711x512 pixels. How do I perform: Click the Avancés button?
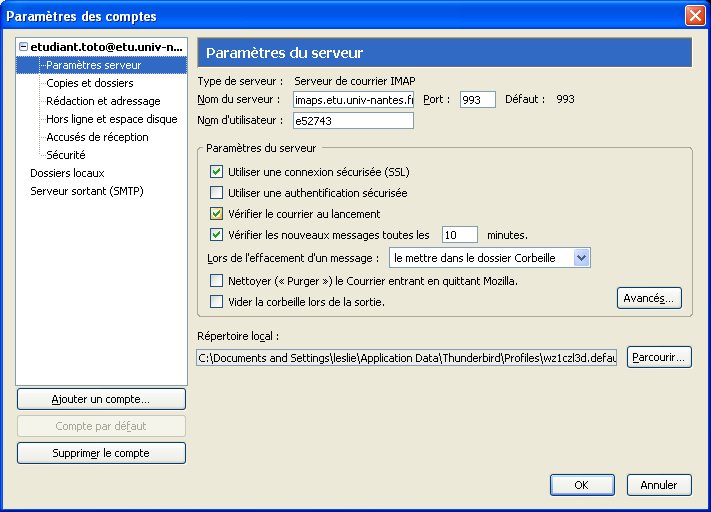[x=649, y=298]
